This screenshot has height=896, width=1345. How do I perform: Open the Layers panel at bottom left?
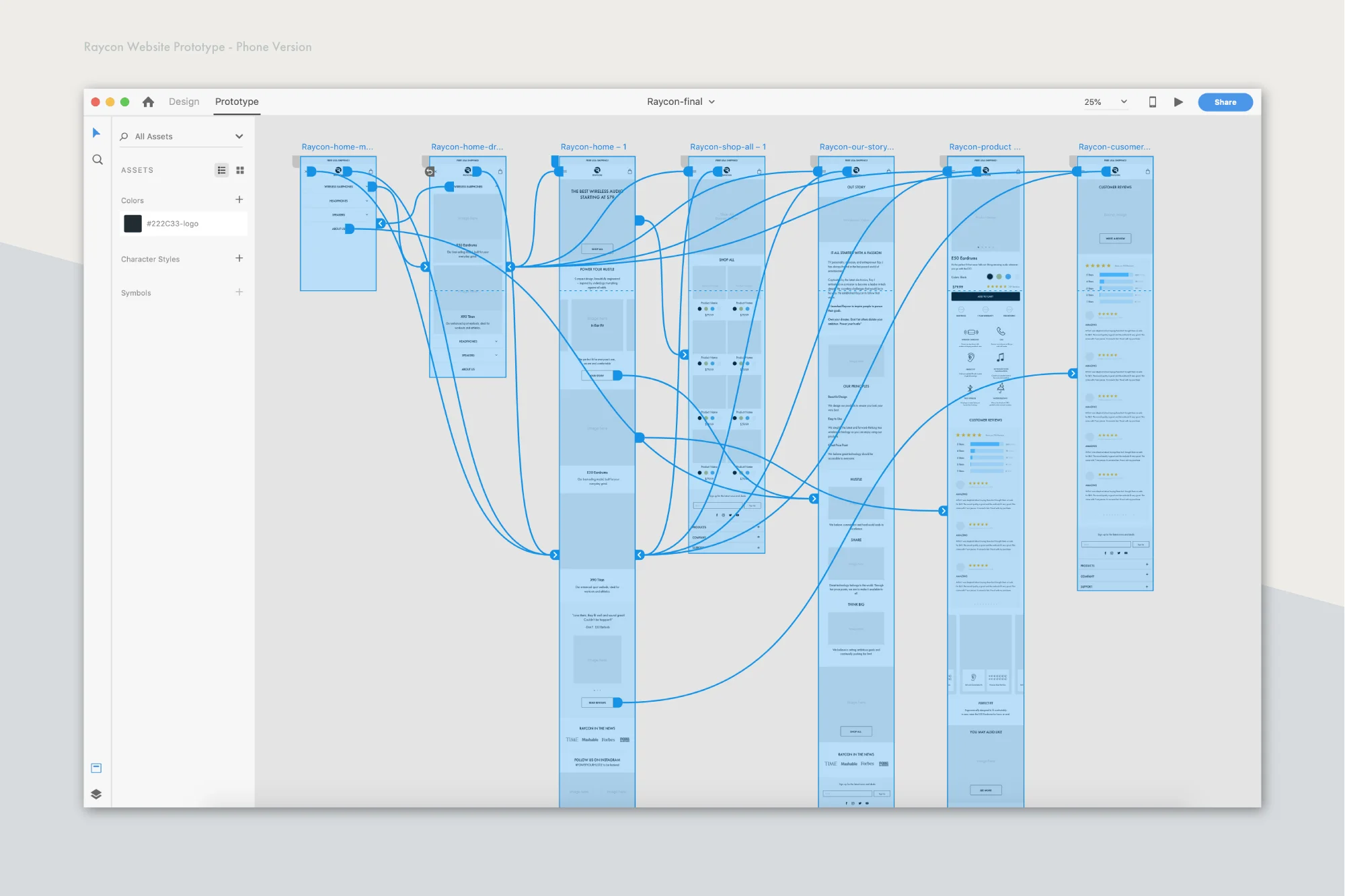pos(96,794)
